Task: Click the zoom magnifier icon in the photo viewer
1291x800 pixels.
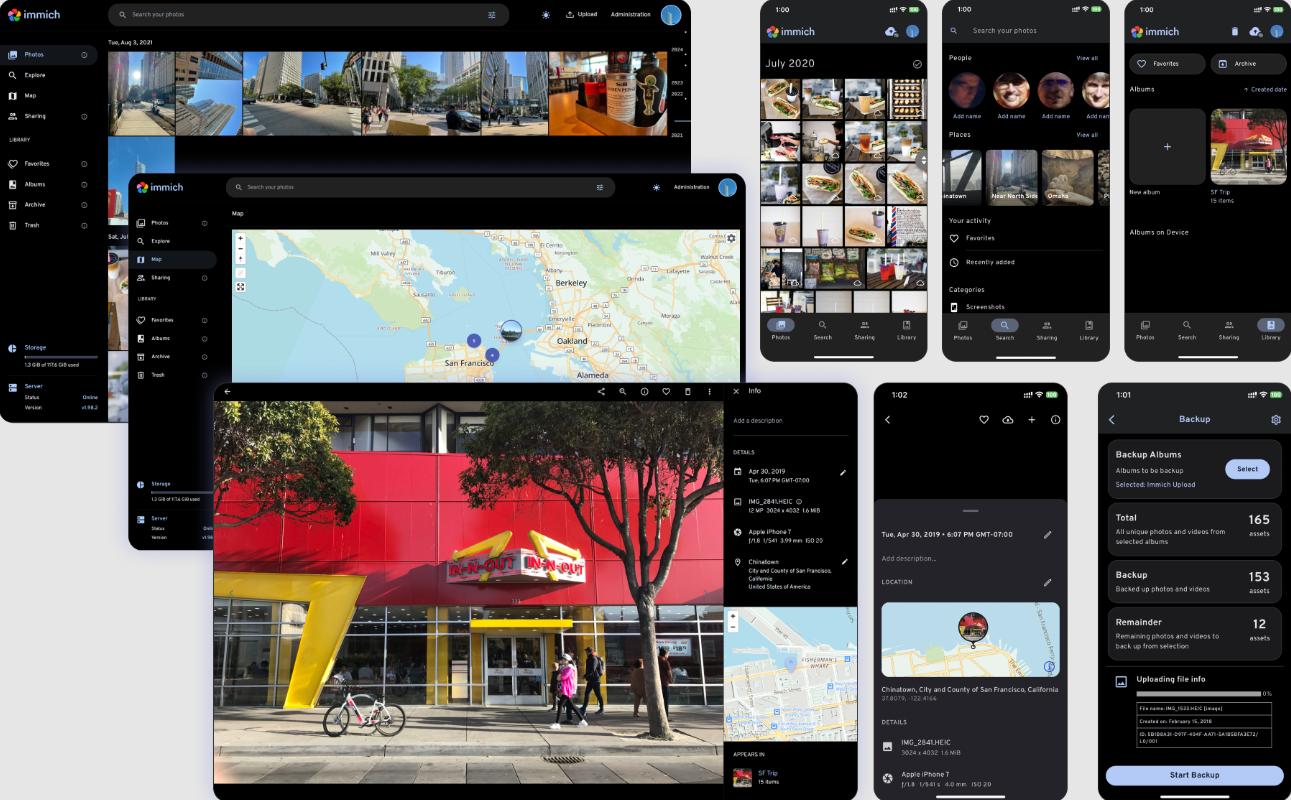Action: tap(622, 392)
